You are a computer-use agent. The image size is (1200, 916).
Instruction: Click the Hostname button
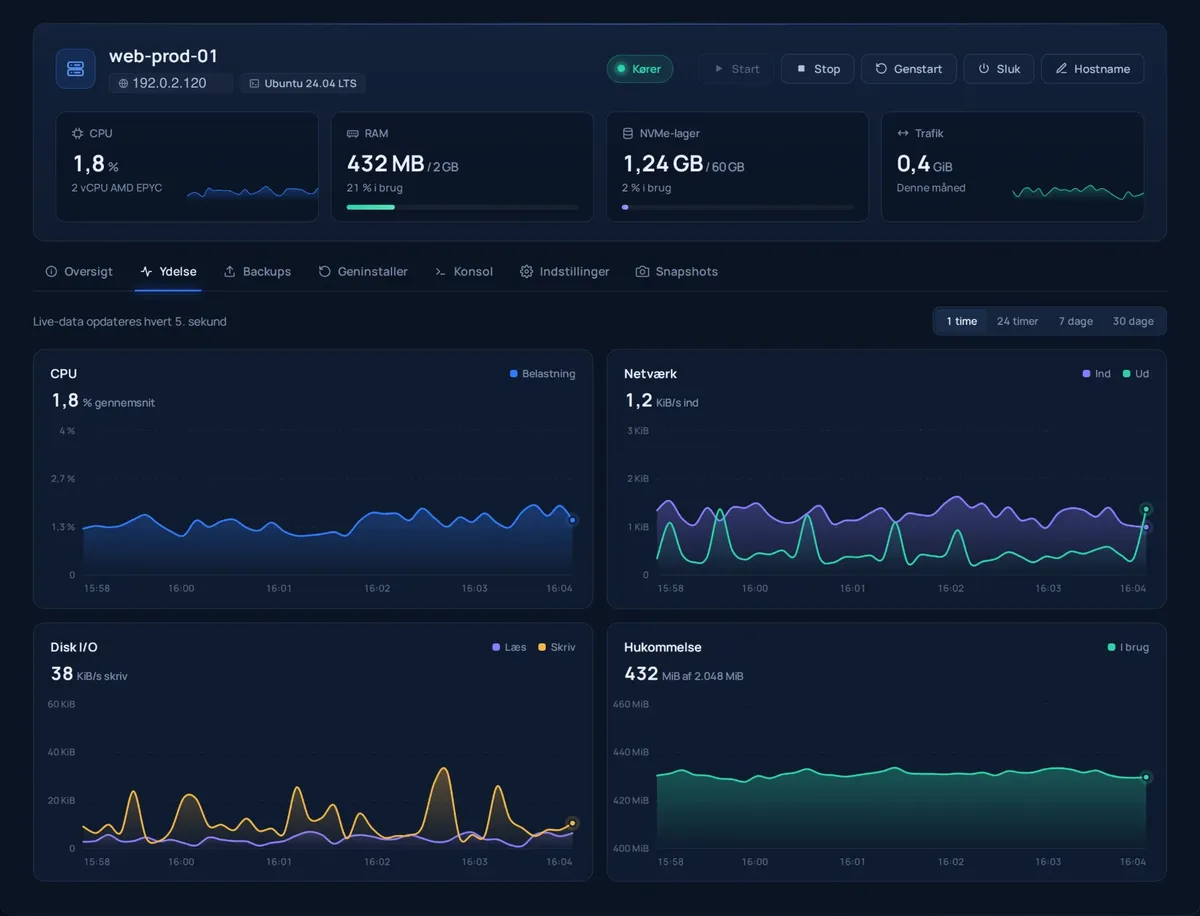pyautogui.click(x=1093, y=69)
